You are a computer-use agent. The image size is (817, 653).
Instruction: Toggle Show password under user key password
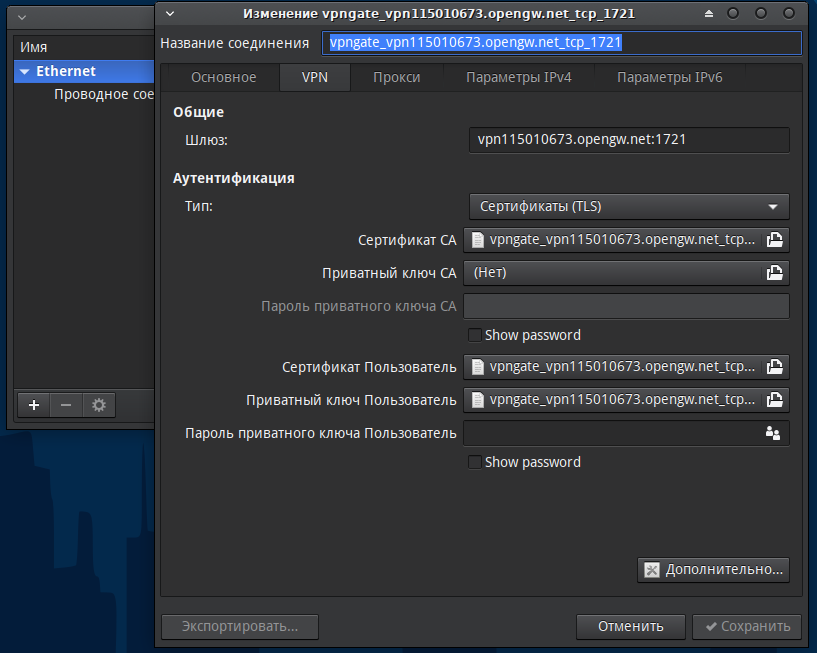click(x=476, y=462)
